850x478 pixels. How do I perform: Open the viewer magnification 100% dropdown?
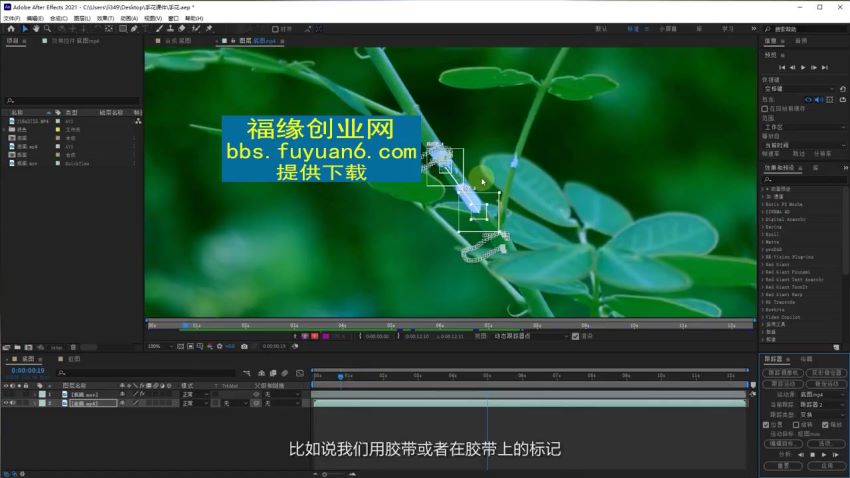coord(160,346)
